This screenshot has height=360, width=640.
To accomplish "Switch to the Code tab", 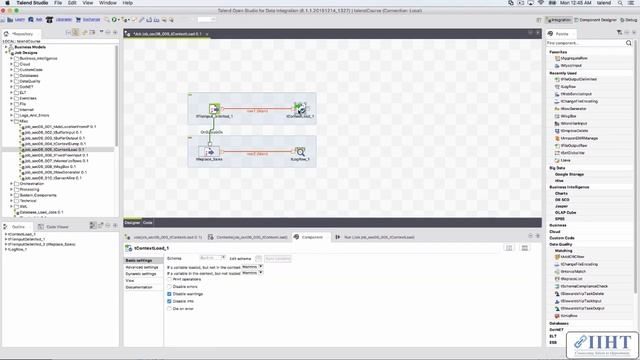I will coord(148,222).
